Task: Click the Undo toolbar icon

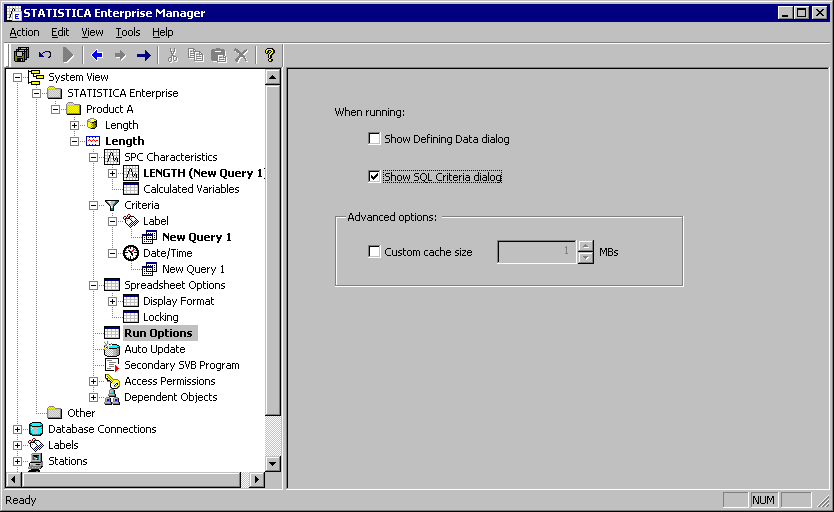Action: tap(45, 55)
